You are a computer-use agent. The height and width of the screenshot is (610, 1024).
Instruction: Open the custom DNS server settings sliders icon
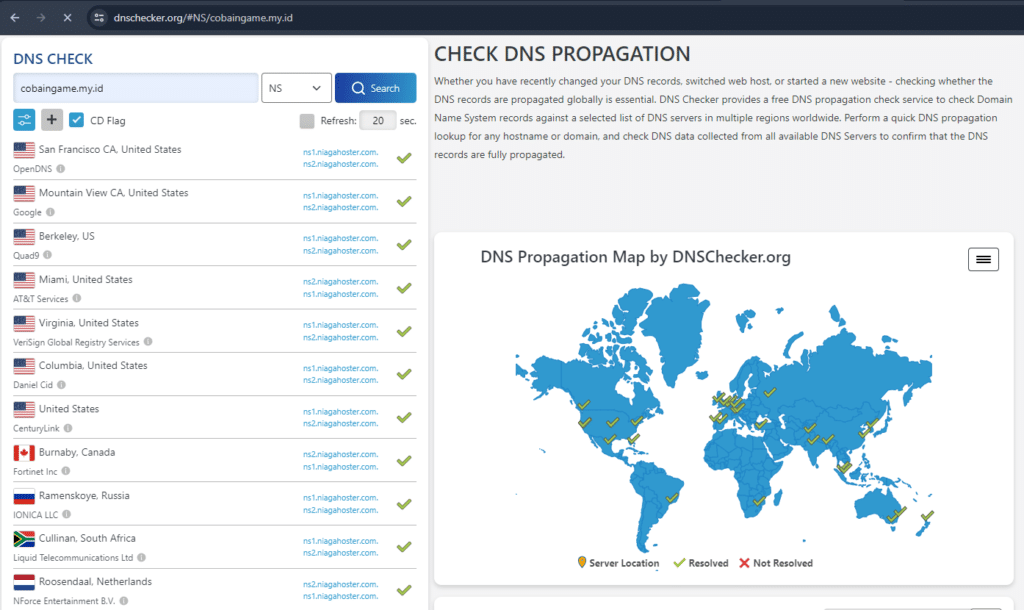[x=24, y=120]
